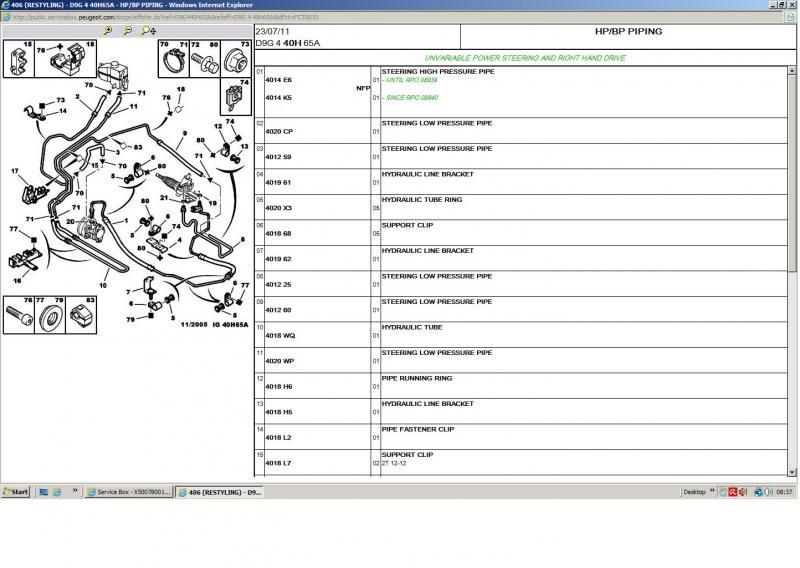The image size is (800, 568).
Task: Expand the Desktop toolbar chevron
Action: pos(712,490)
